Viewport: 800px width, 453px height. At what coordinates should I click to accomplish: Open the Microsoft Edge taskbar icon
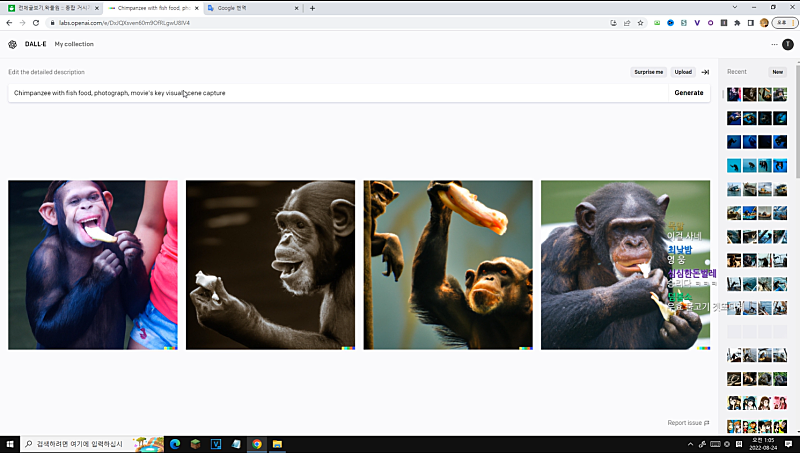pos(173,443)
